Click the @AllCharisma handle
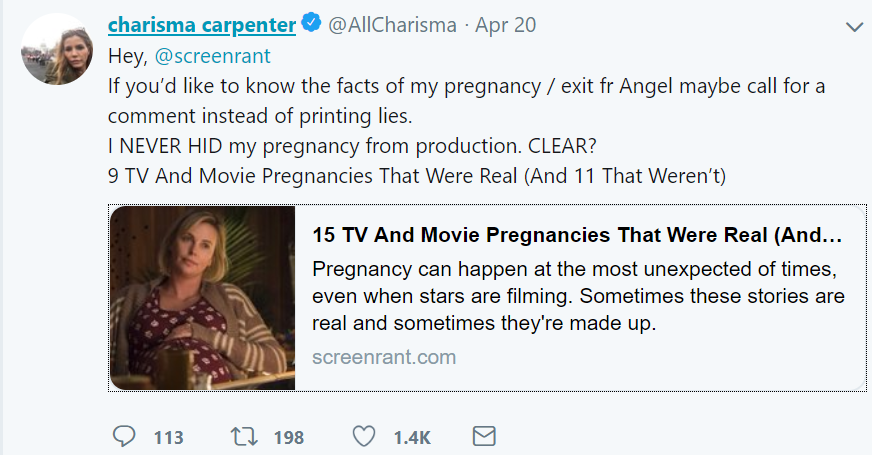The height and width of the screenshot is (455, 872). [x=393, y=25]
